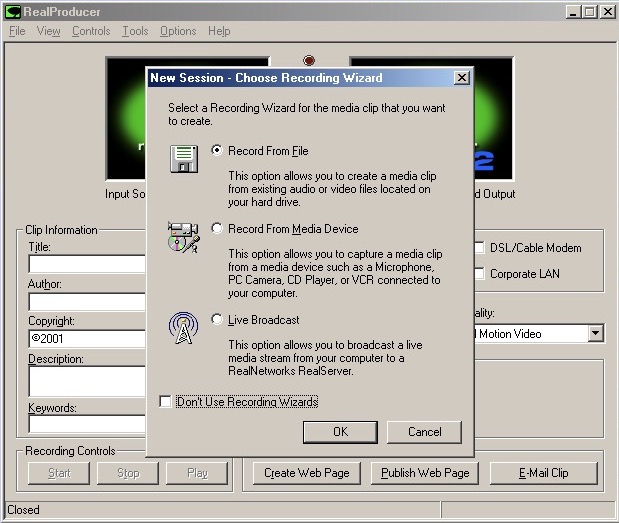Close the Choose Recording Wizard dialog
Viewport: 619px width, 523px height.
[460, 77]
